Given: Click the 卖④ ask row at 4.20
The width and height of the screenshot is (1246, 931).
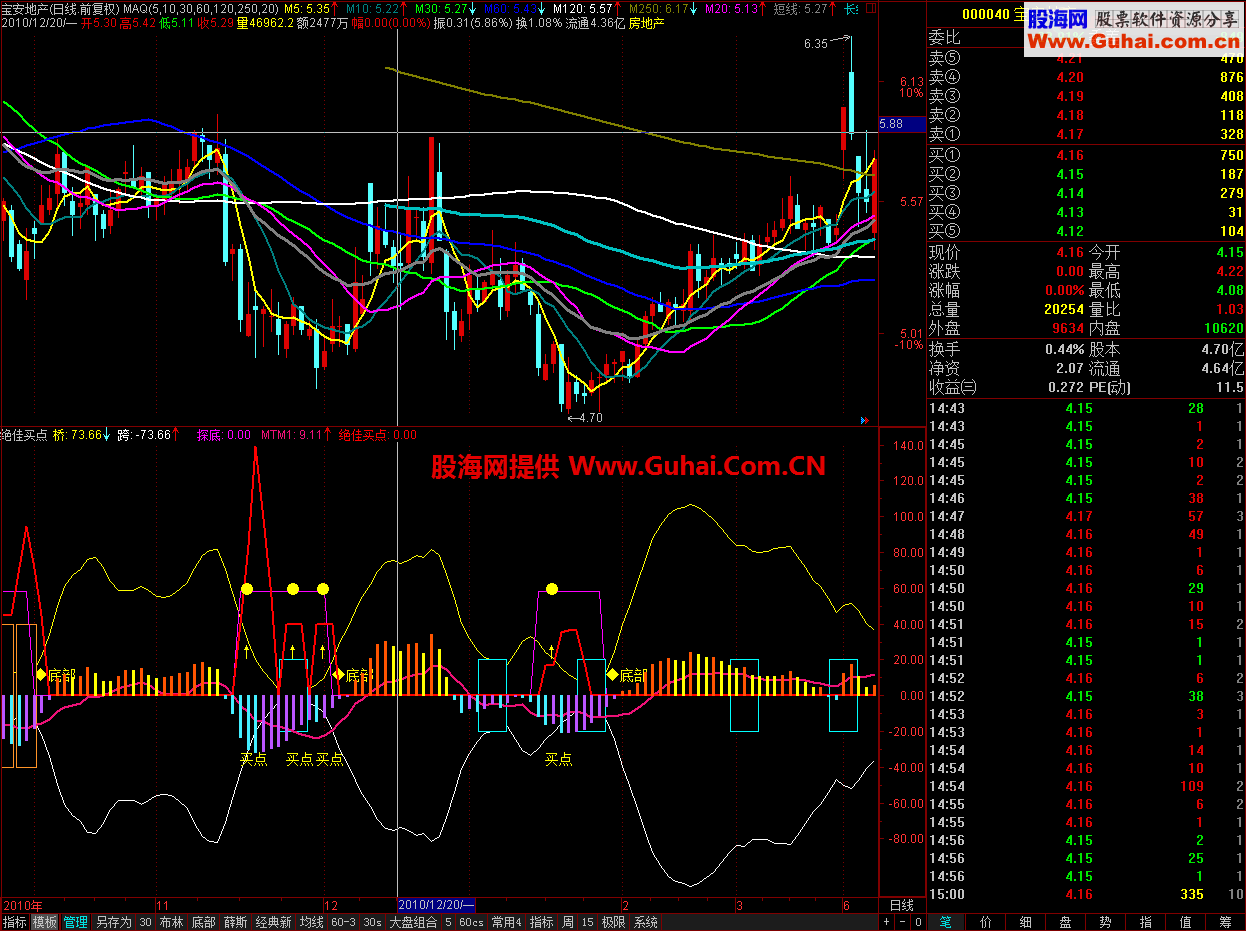Looking at the screenshot, I should coord(1086,77).
